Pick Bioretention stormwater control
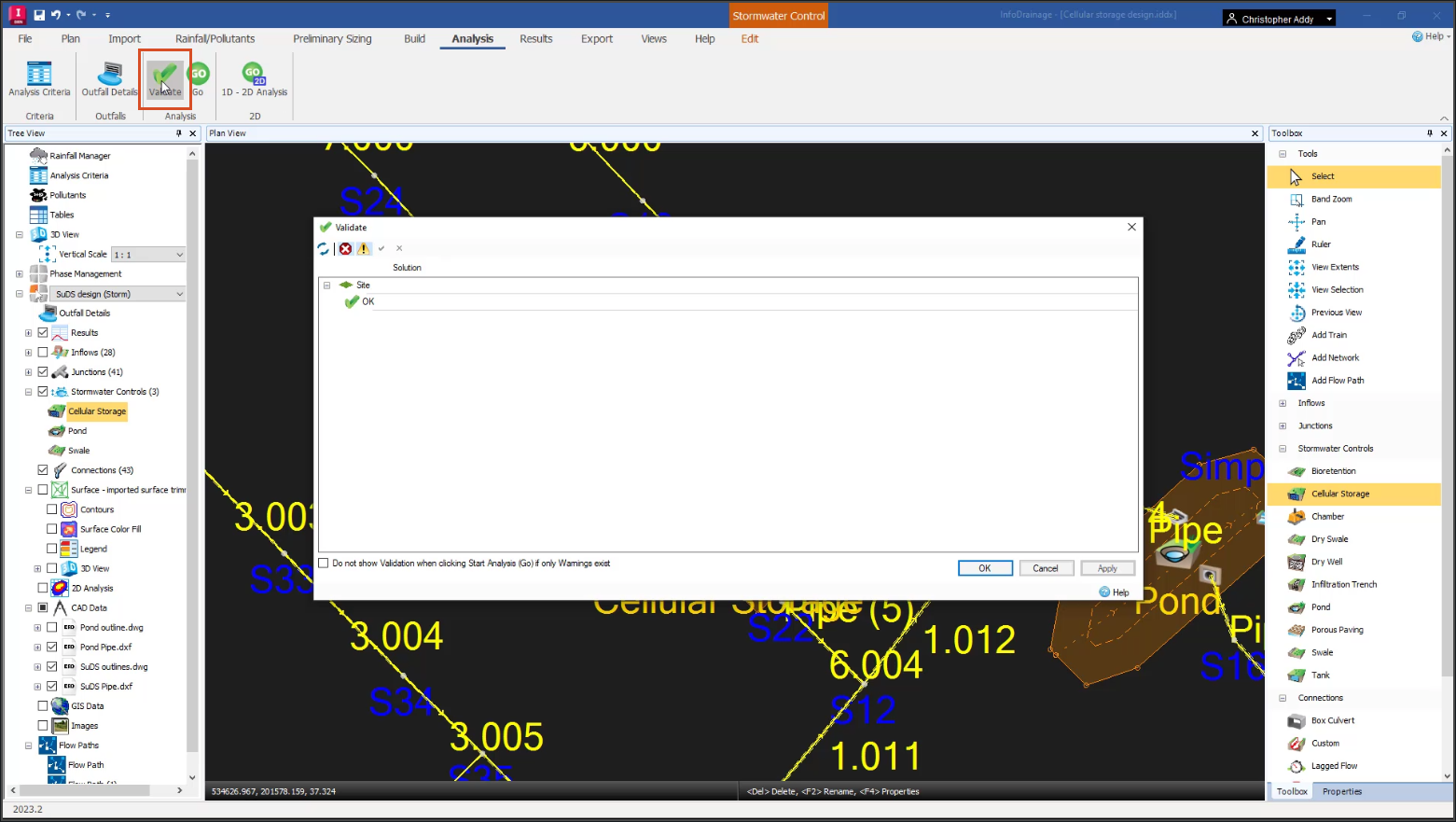 pos(1333,471)
